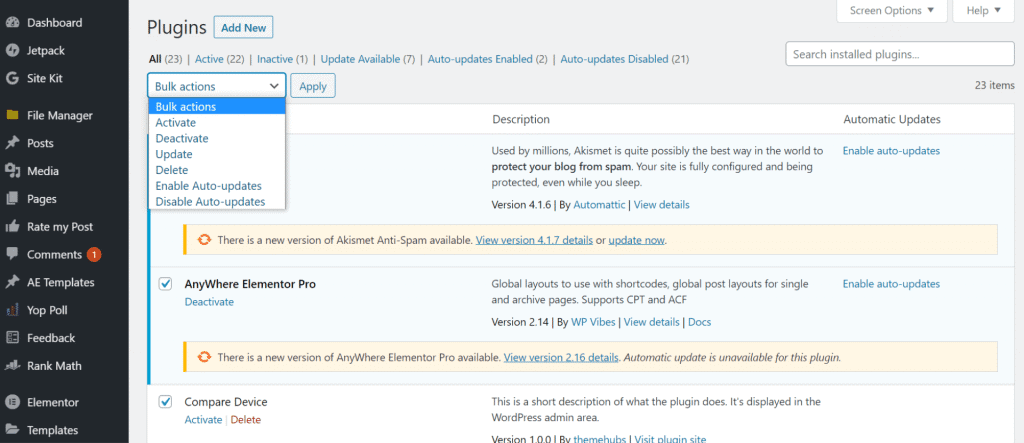Click the Templates folder icon in sidebar
This screenshot has width=1024, height=443.
click(x=12, y=430)
